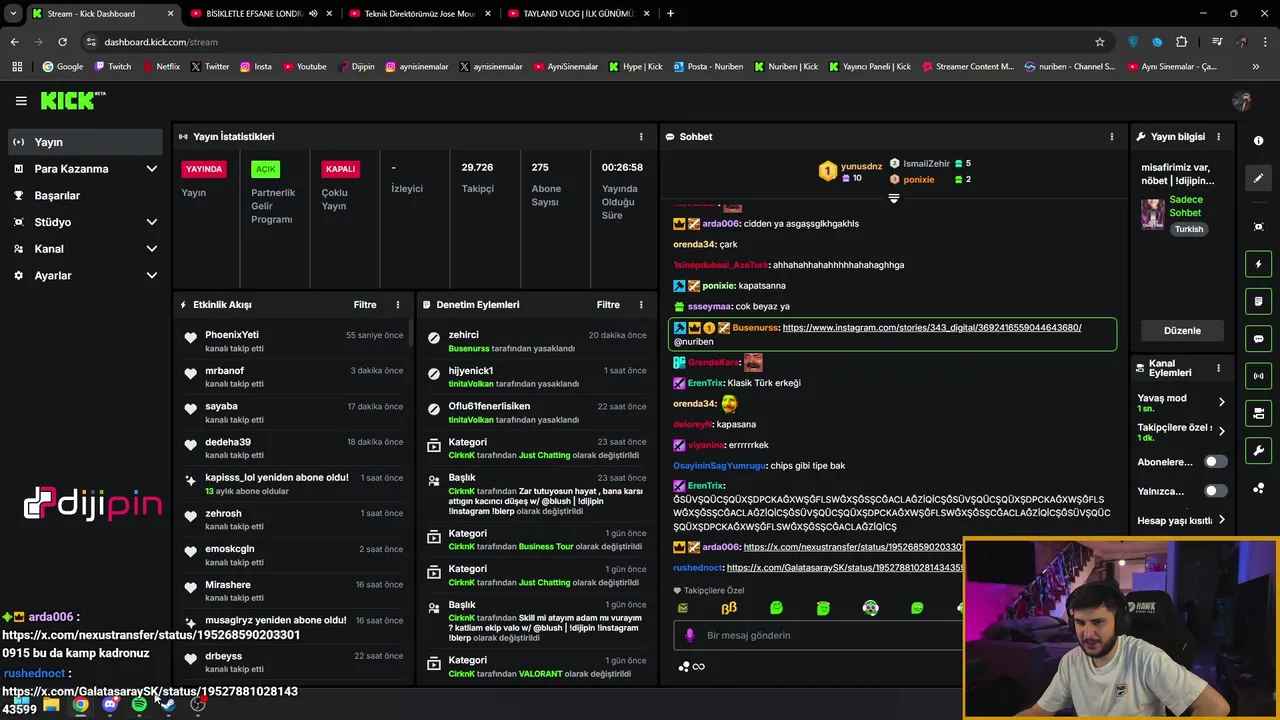Click the Kick logo in the header
Viewport: 1280px width, 720px height.
[x=72, y=100]
